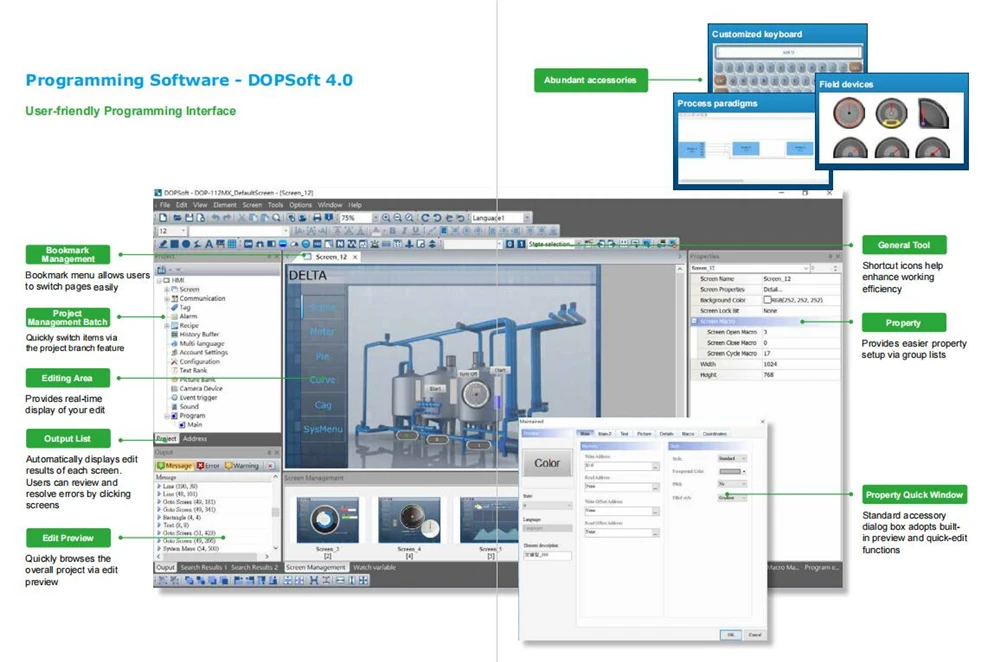Click the Zoom in magnifier icon
The image size is (1000, 662).
[386, 217]
